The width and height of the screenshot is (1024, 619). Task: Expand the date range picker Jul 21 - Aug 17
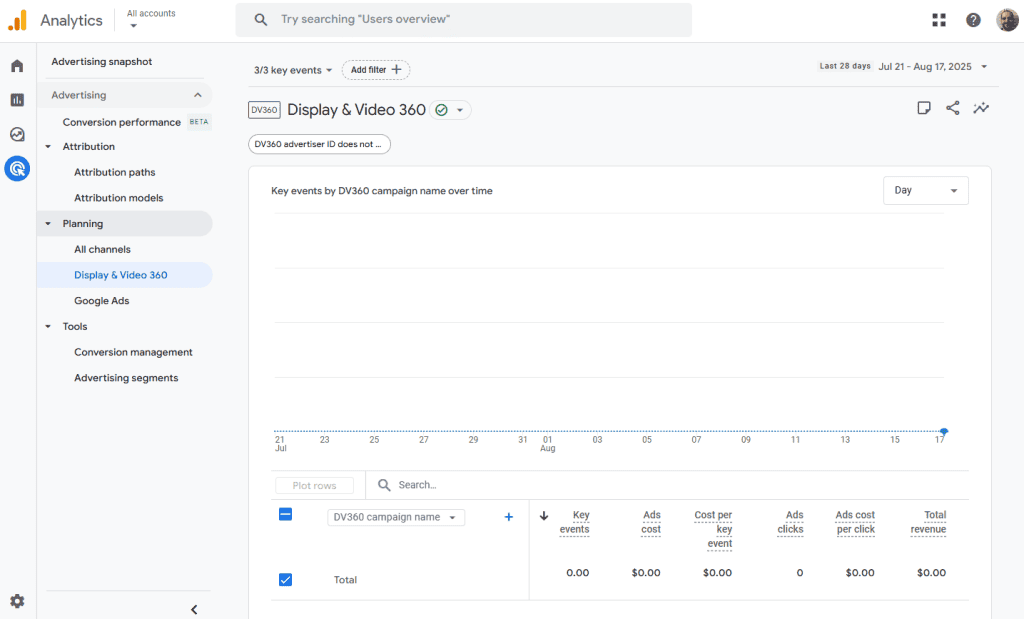click(x=933, y=67)
